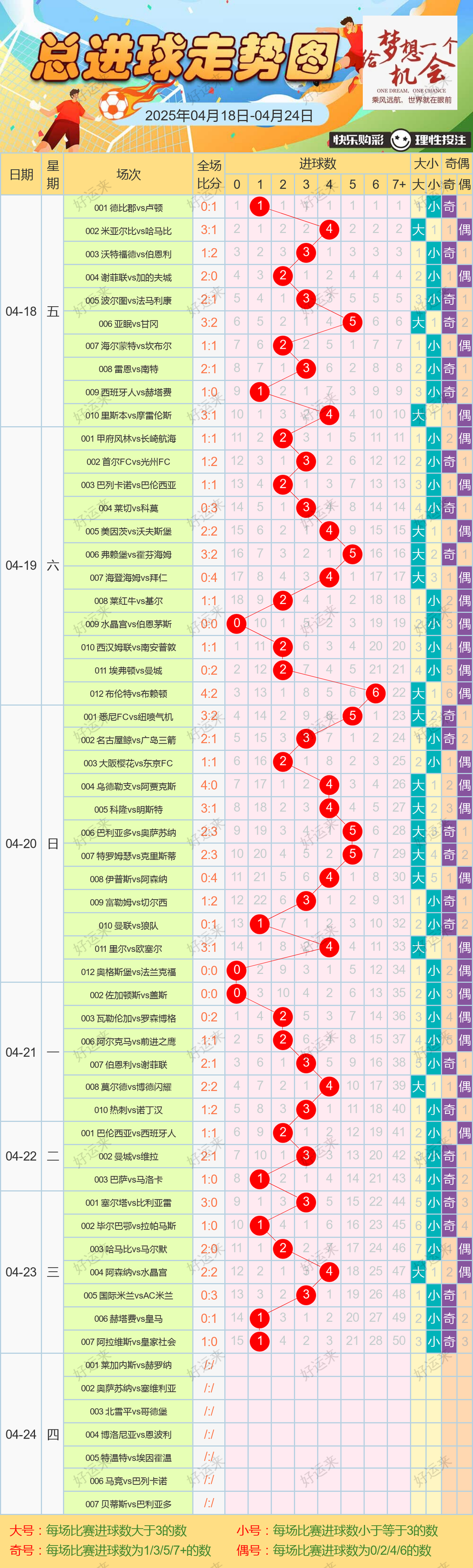This screenshot has height=1568, width=473.
Task: Select the 04-23 date cell
Action: tap(21, 1272)
